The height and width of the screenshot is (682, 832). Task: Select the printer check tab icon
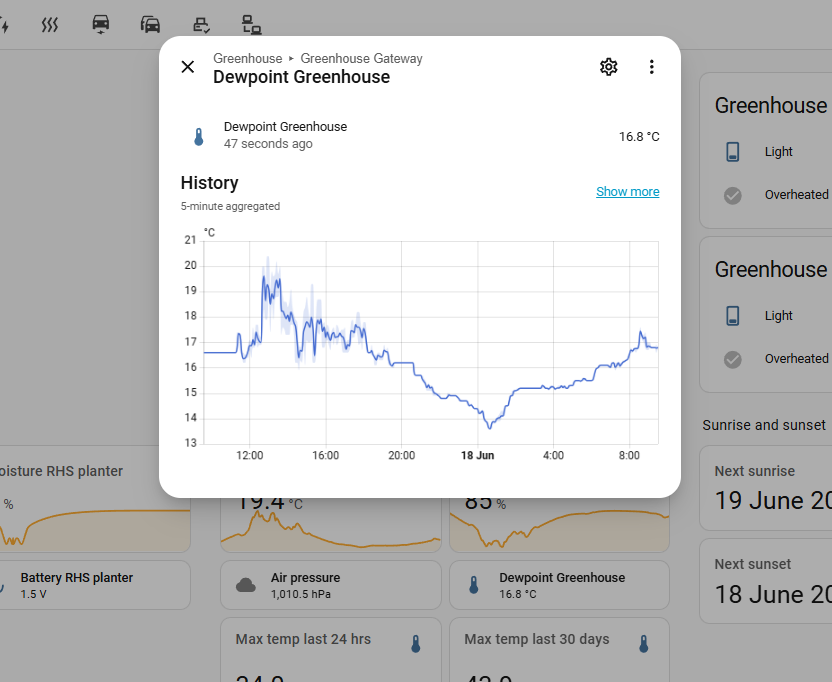[x=201, y=25]
